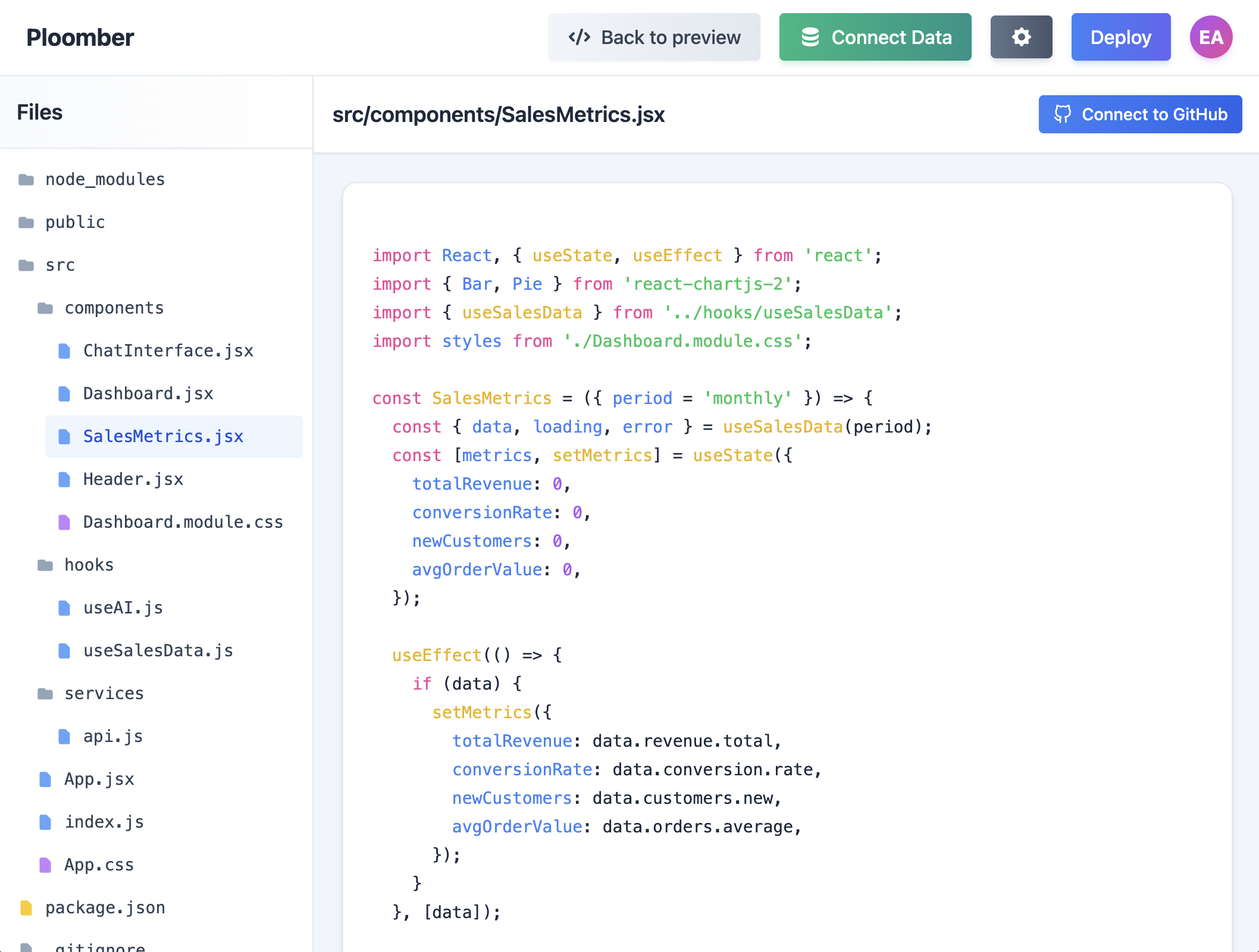The height and width of the screenshot is (952, 1259).
Task: Open Deploy
Action: (1121, 37)
